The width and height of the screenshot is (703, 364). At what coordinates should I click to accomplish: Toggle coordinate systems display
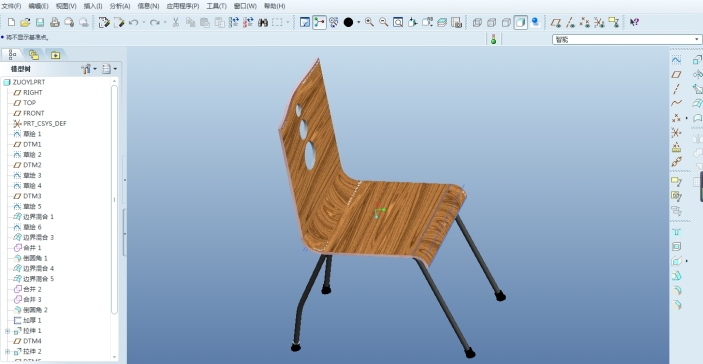[599, 22]
